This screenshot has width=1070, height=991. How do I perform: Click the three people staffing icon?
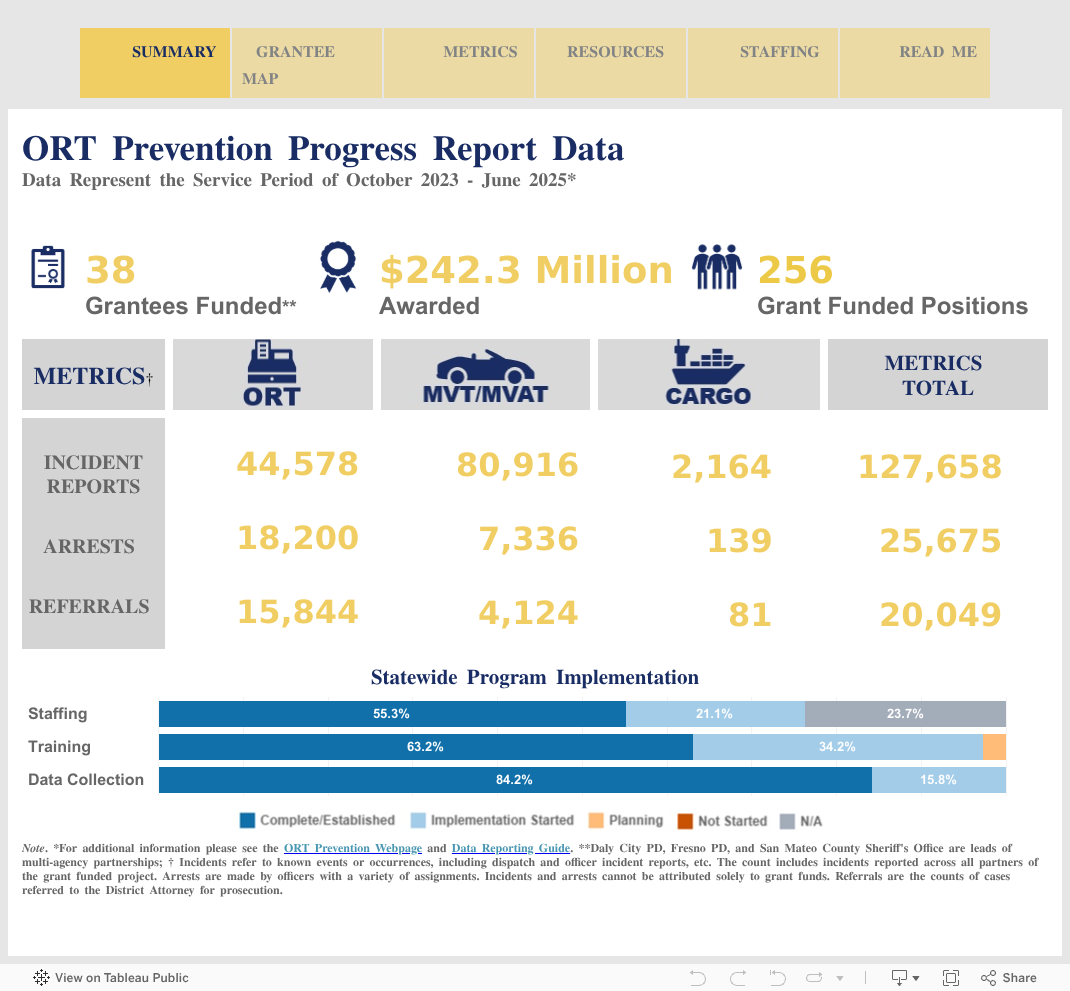[x=717, y=266]
